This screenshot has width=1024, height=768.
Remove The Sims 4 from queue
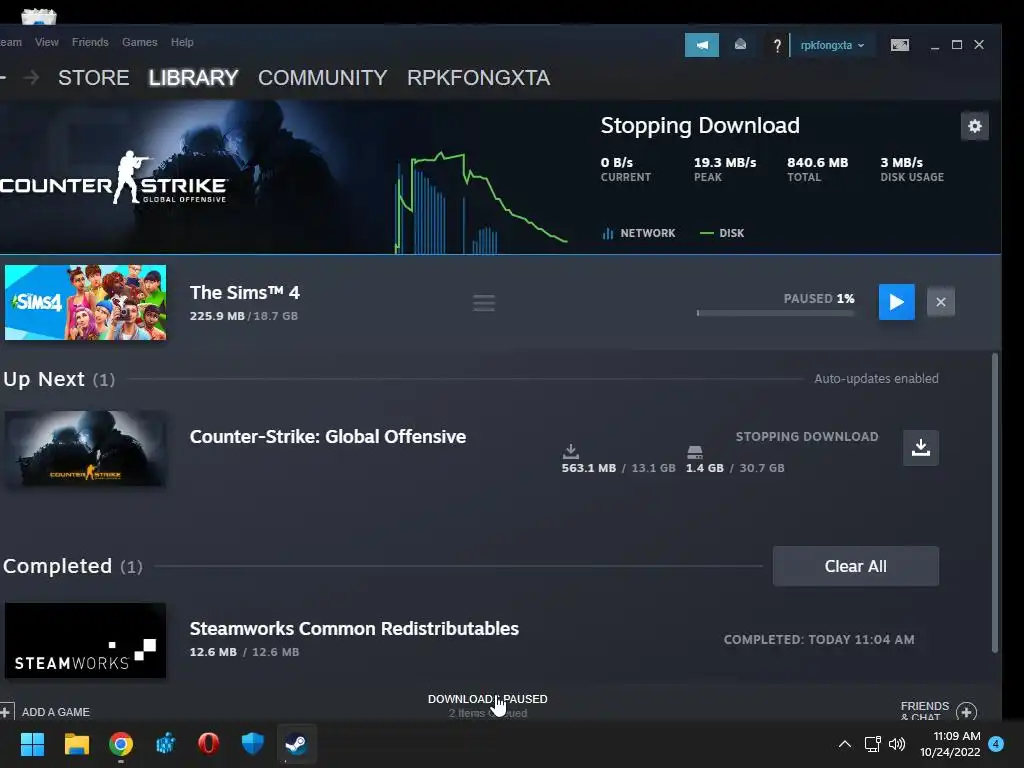(940, 302)
